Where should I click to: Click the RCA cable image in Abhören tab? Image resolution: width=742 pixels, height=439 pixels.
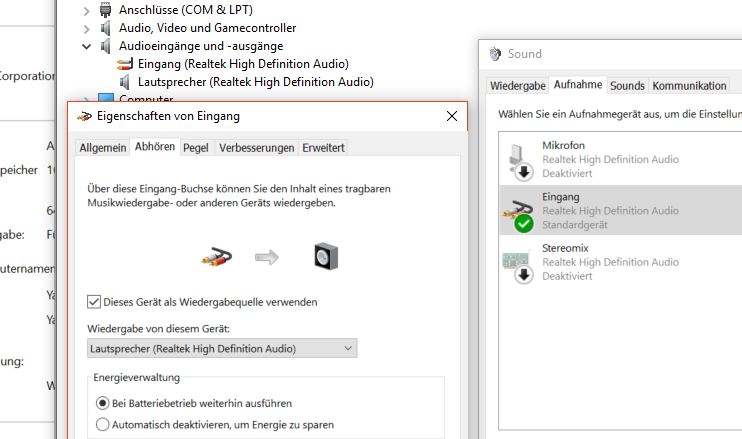pyautogui.click(x=217, y=257)
